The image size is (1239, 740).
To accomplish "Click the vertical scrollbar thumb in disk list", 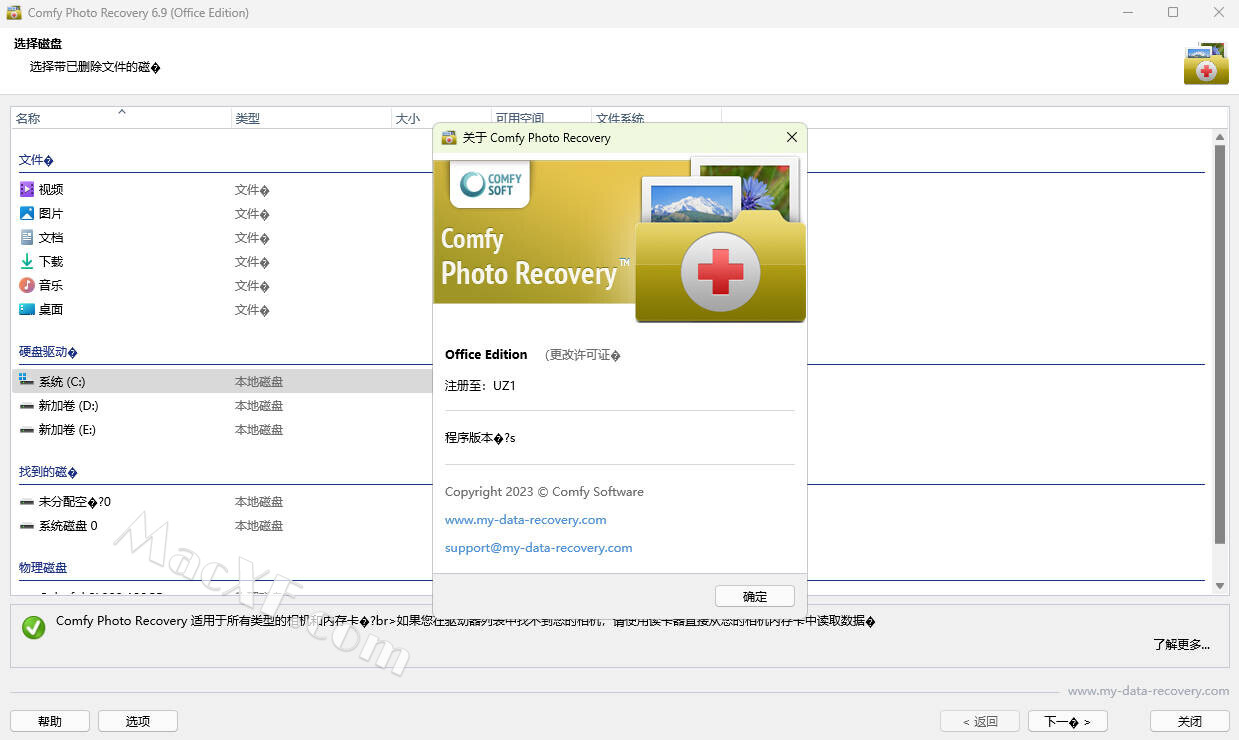I will point(1220,345).
